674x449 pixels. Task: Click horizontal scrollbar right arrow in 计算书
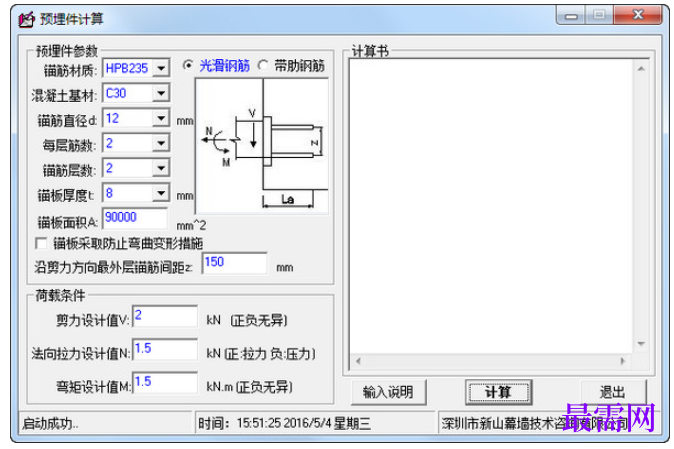tap(623, 361)
